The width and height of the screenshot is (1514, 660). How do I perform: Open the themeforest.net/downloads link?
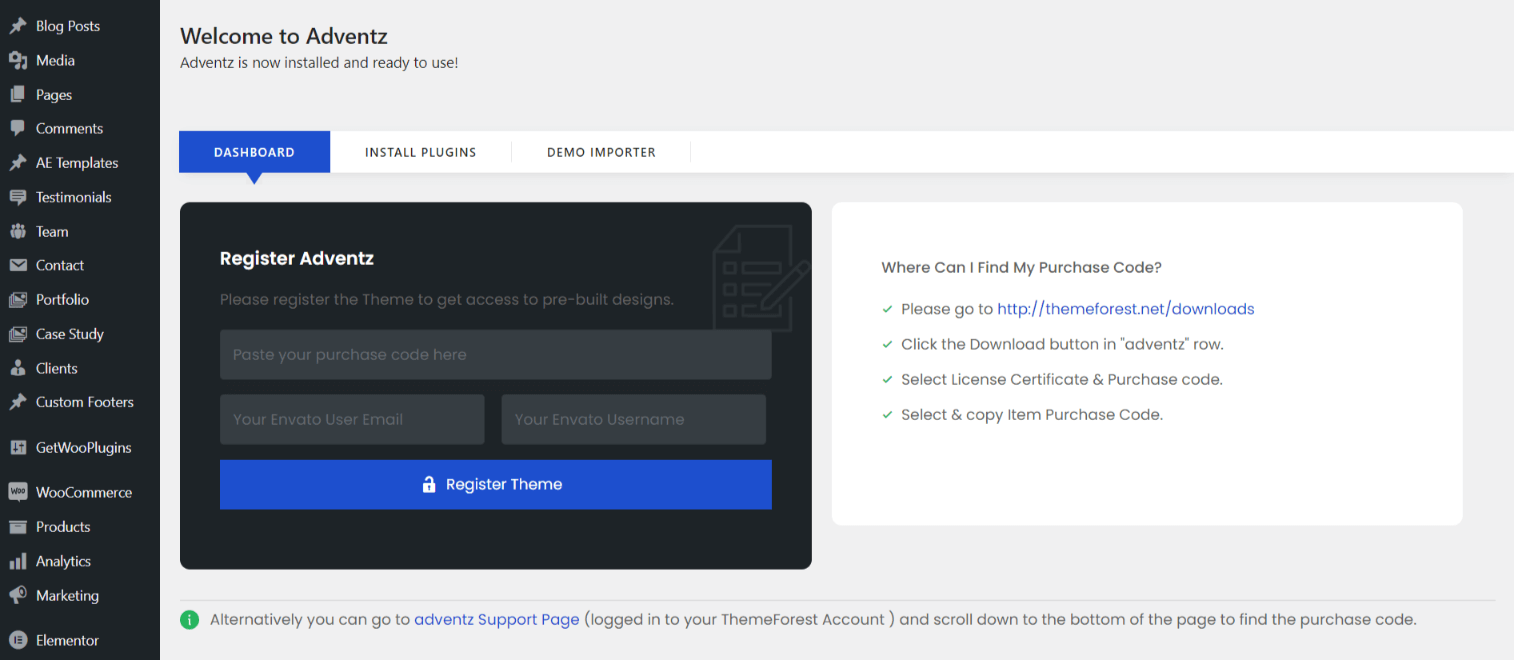pyautogui.click(x=1125, y=309)
